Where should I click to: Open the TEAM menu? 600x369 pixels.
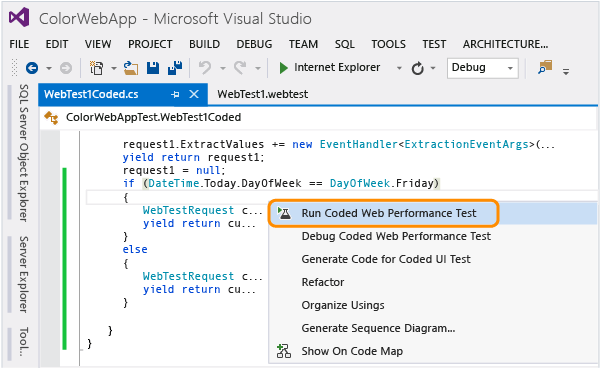tap(303, 44)
